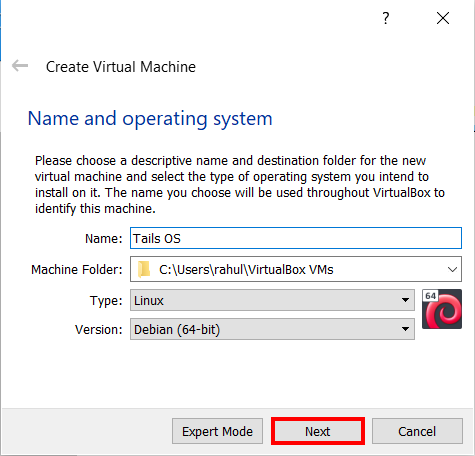This screenshot has width=475, height=456.
Task: Click the 'Name and operating system' heading
Action: tap(150, 119)
